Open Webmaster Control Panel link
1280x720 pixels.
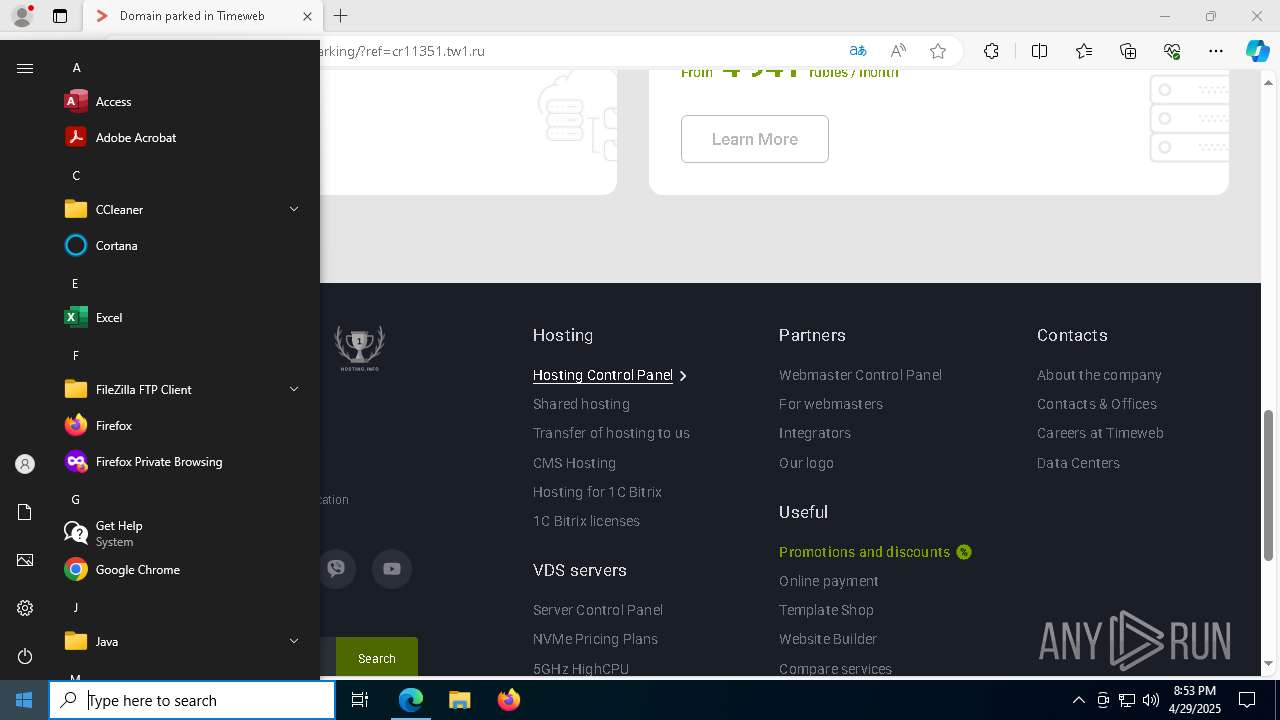pos(860,375)
